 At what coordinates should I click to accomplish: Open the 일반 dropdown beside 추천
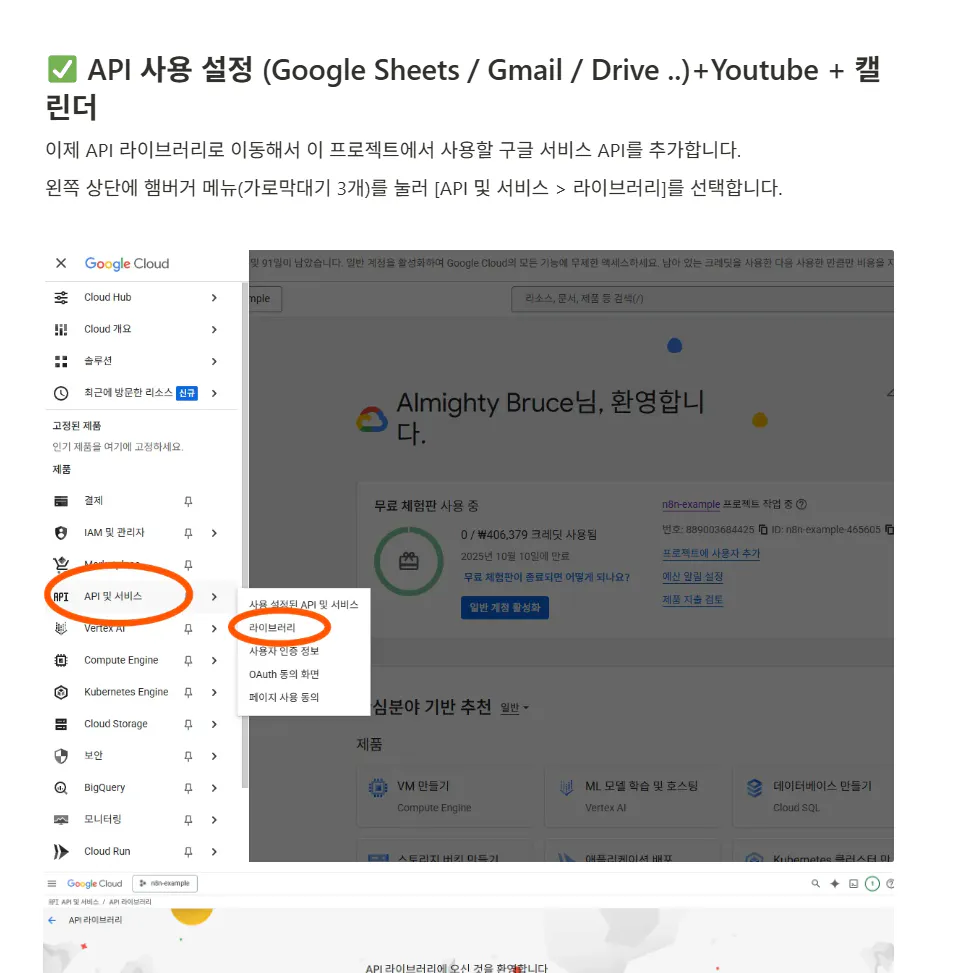click(x=514, y=708)
